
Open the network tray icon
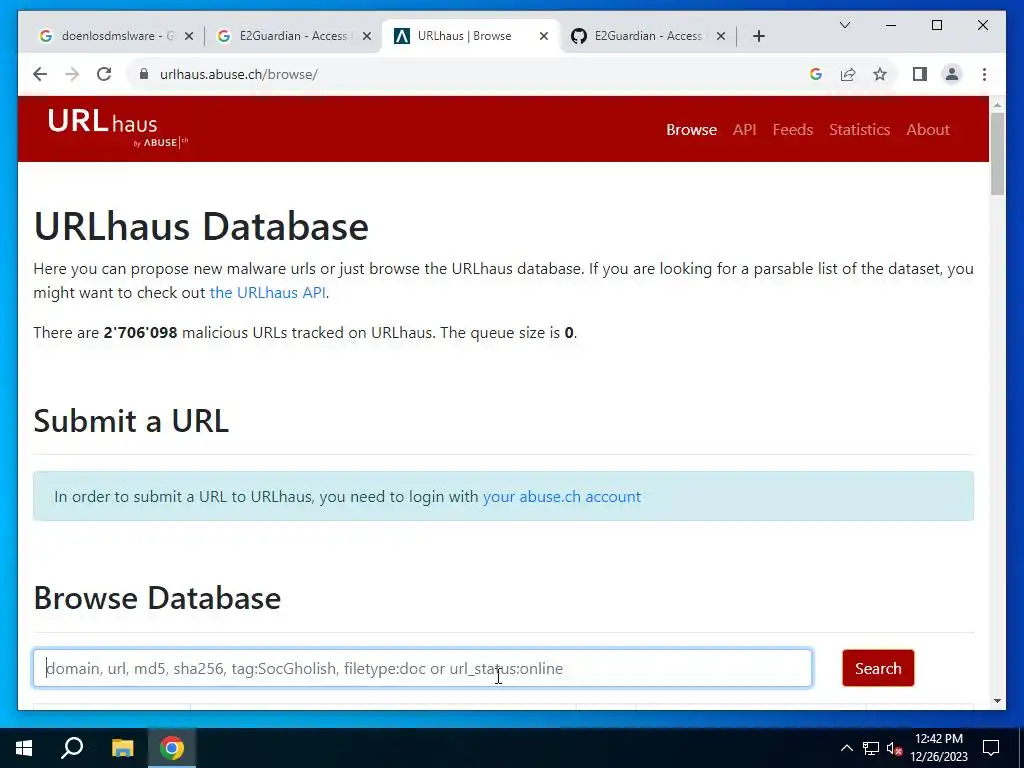click(x=871, y=748)
